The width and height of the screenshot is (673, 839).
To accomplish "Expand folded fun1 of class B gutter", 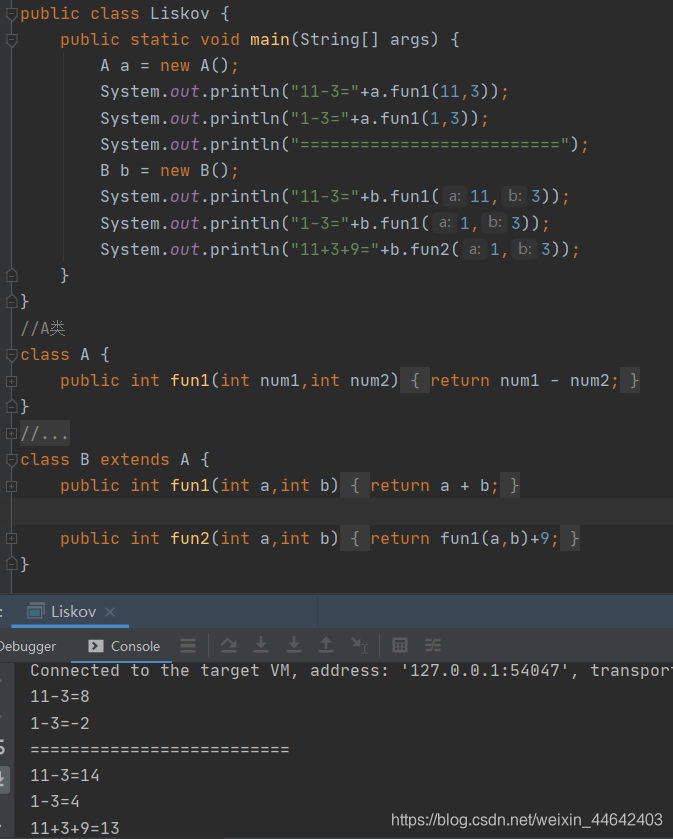I will pyautogui.click(x=11, y=486).
